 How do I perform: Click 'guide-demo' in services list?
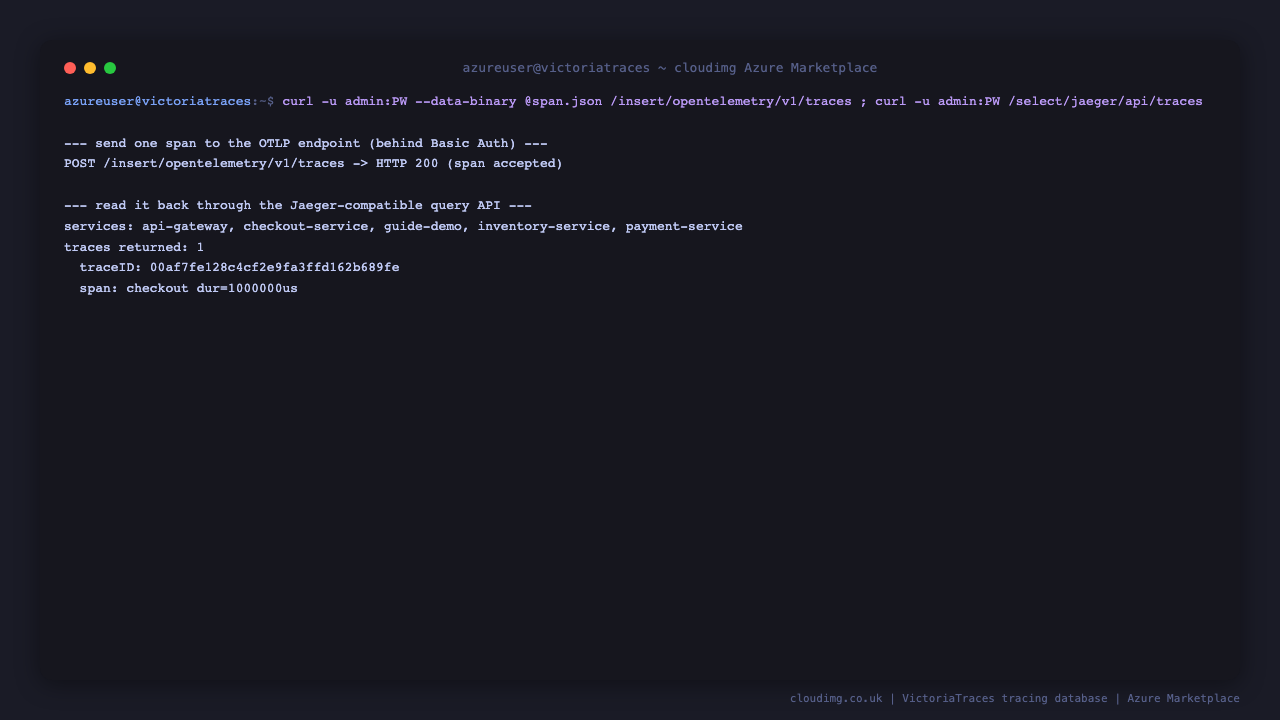point(423,226)
